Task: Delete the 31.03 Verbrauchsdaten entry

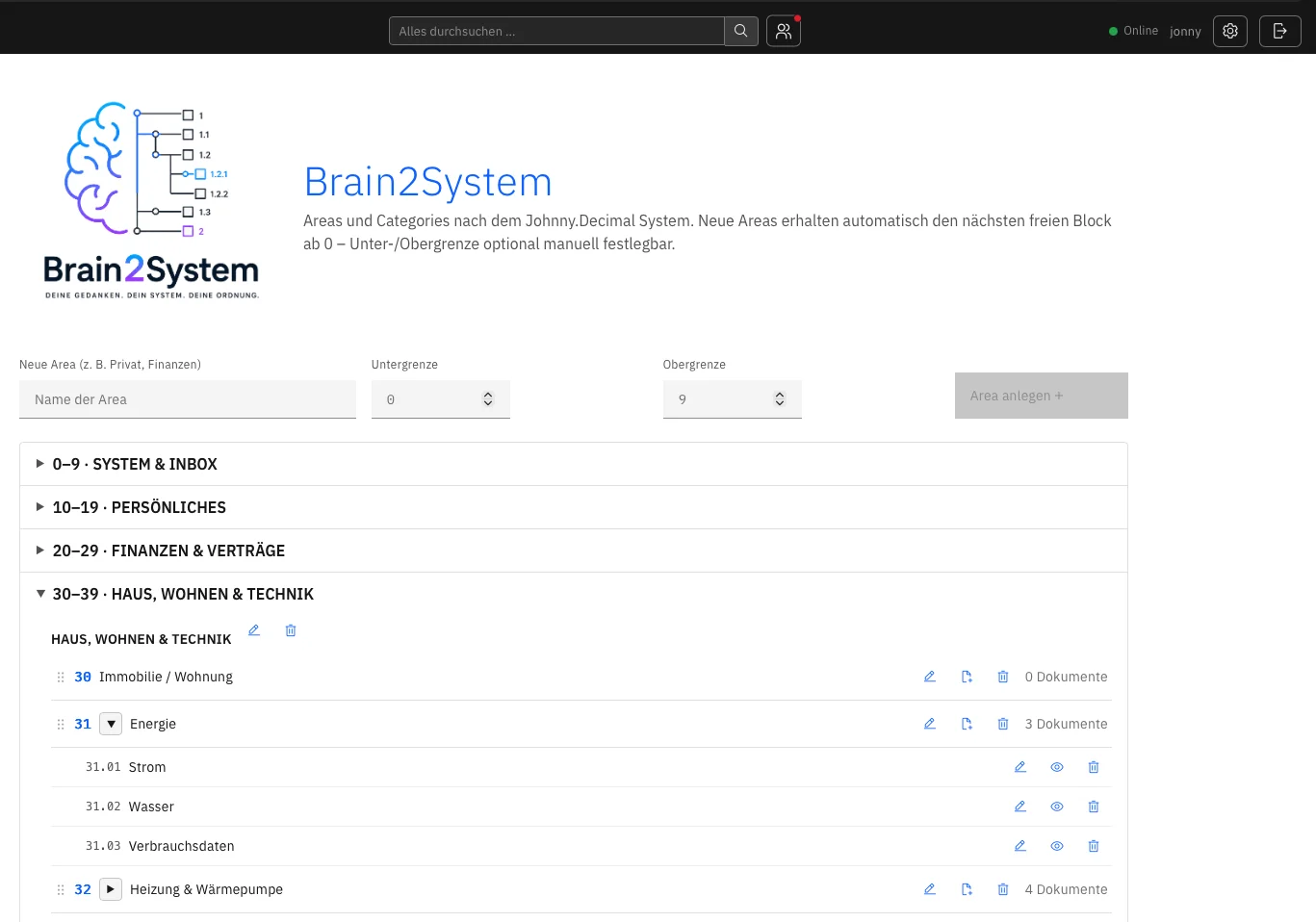Action: pos(1094,846)
